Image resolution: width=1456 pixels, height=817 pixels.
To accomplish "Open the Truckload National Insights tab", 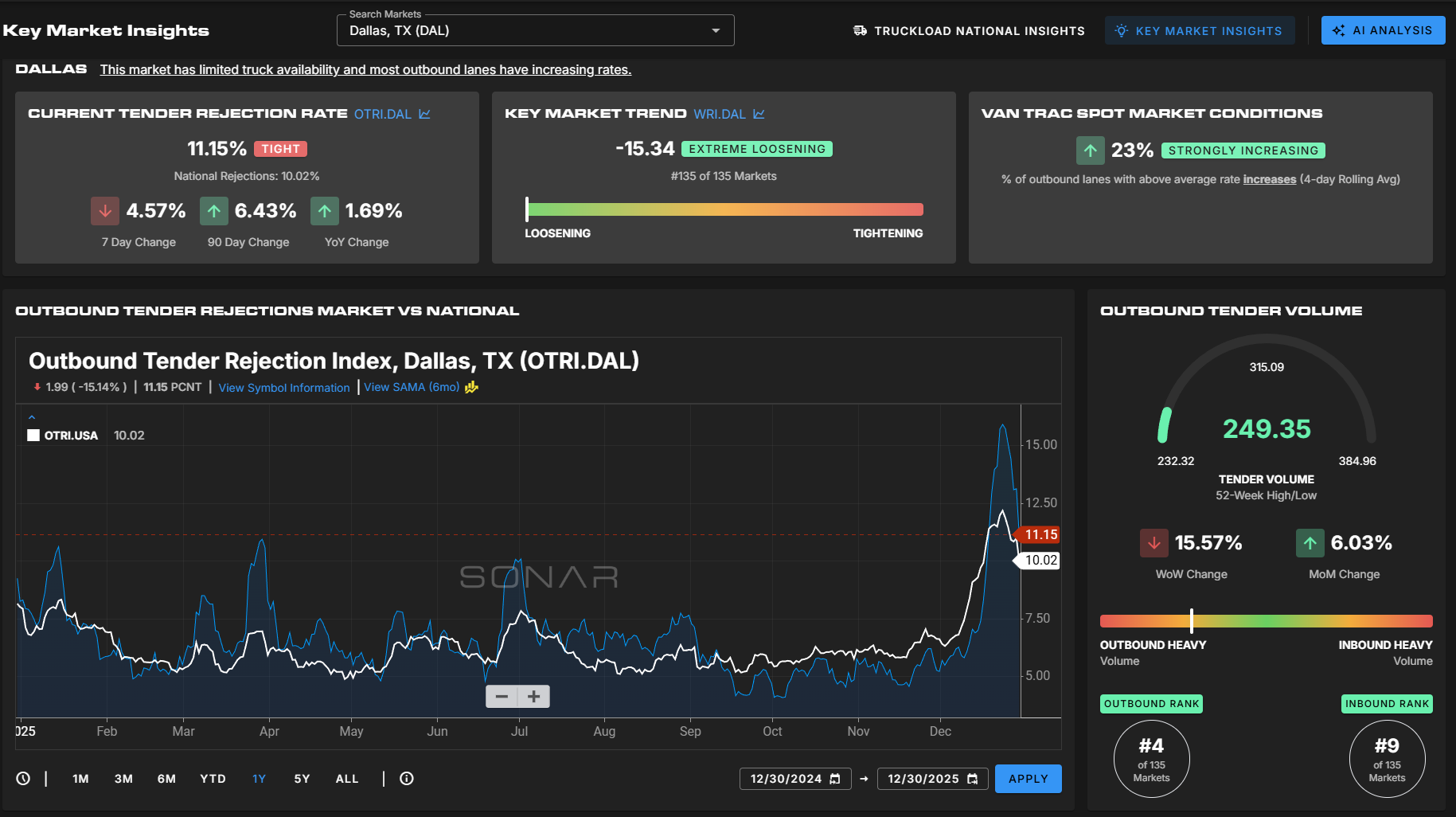I will click(x=969, y=30).
